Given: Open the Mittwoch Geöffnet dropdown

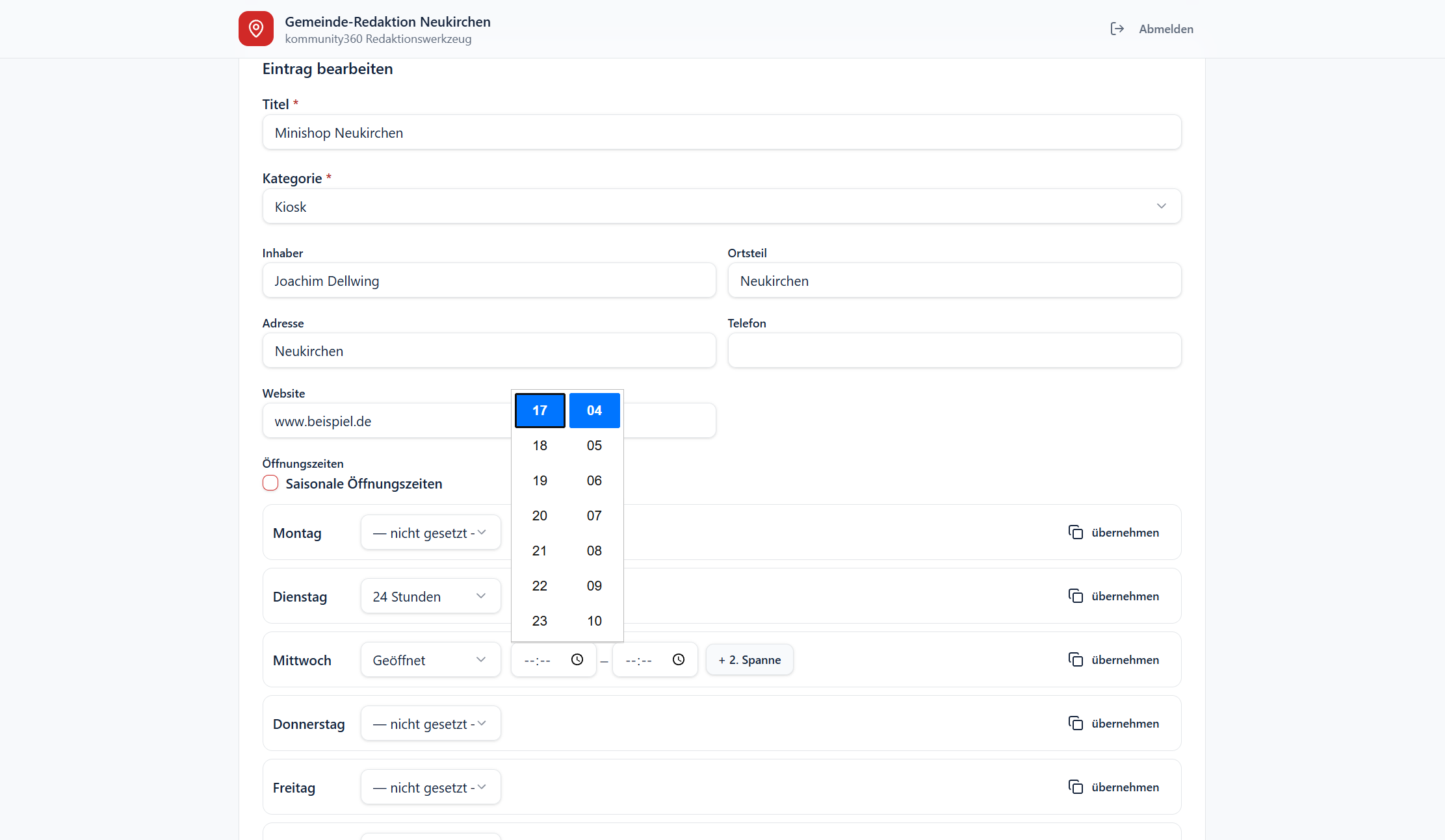Looking at the screenshot, I should coord(430,659).
